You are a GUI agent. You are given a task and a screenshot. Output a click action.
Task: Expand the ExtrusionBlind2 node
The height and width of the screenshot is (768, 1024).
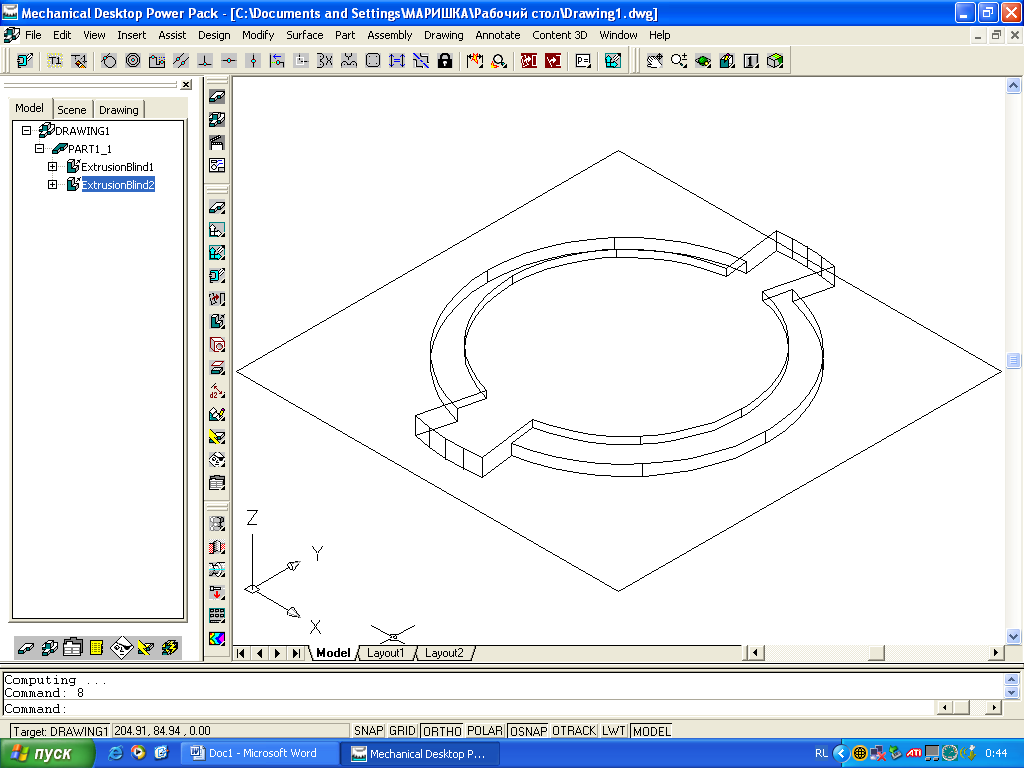point(52,185)
